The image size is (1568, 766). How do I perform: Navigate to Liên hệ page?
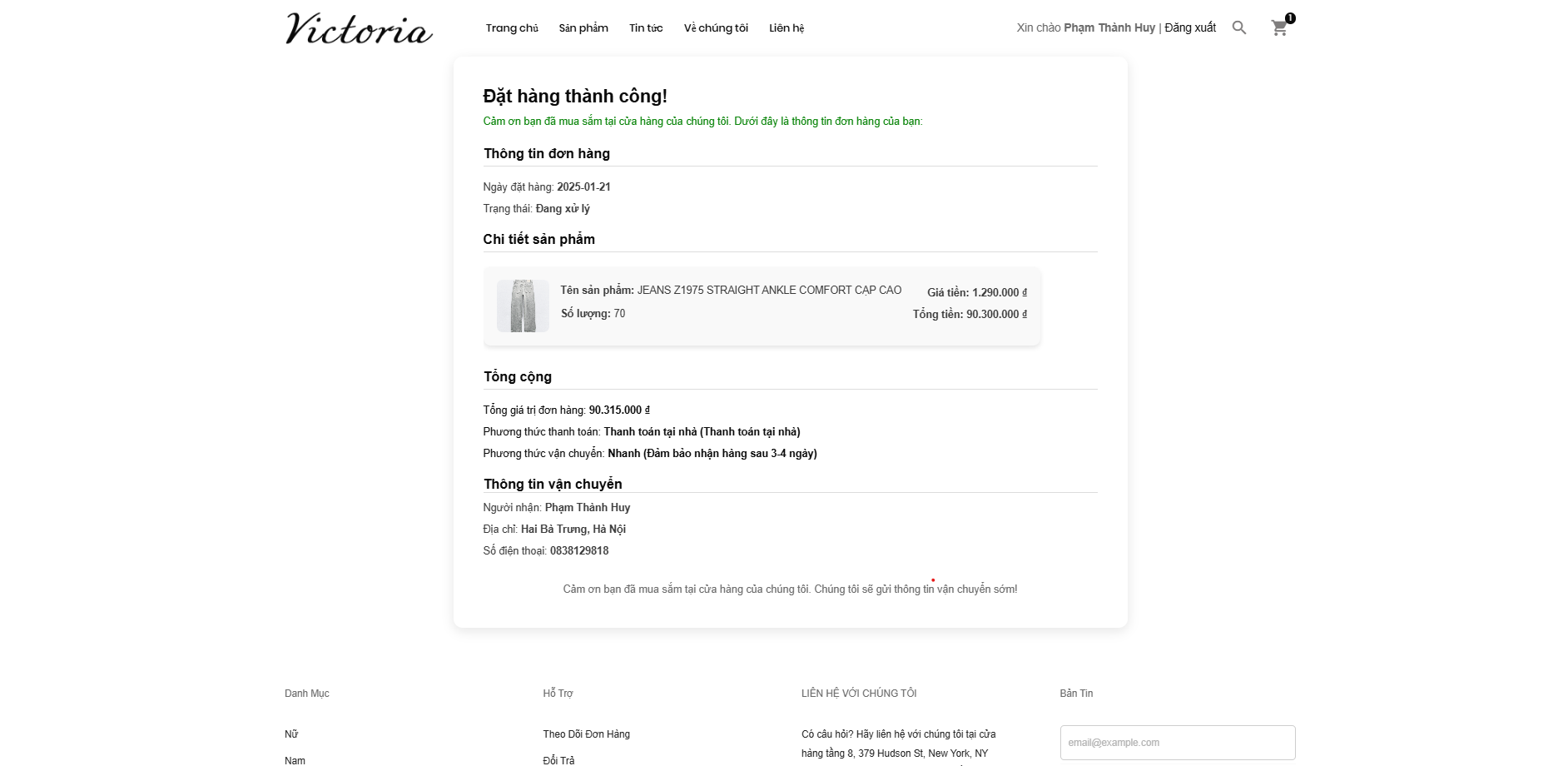[x=786, y=28]
